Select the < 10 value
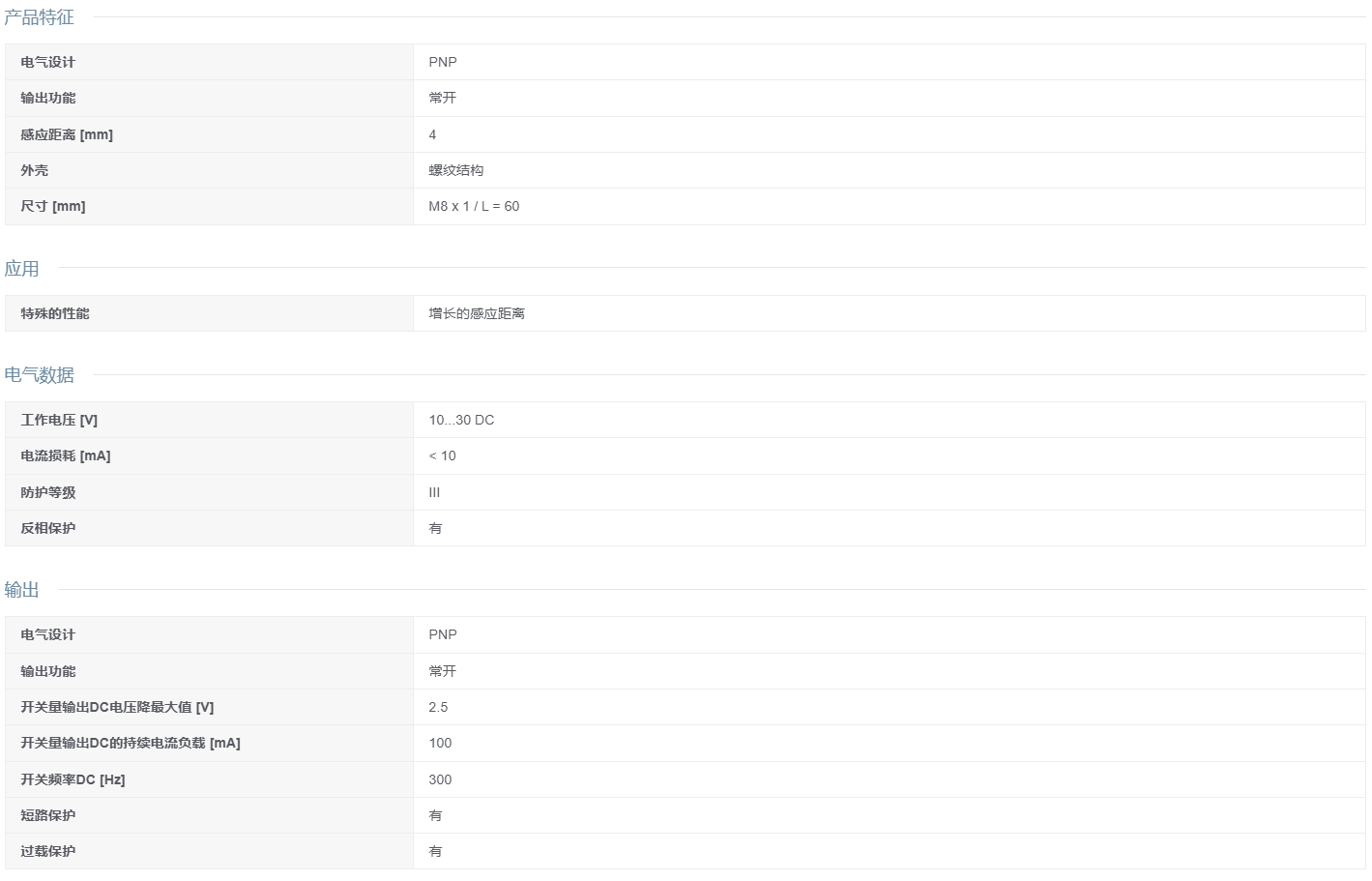This screenshot has width=1372, height=881. (x=442, y=455)
